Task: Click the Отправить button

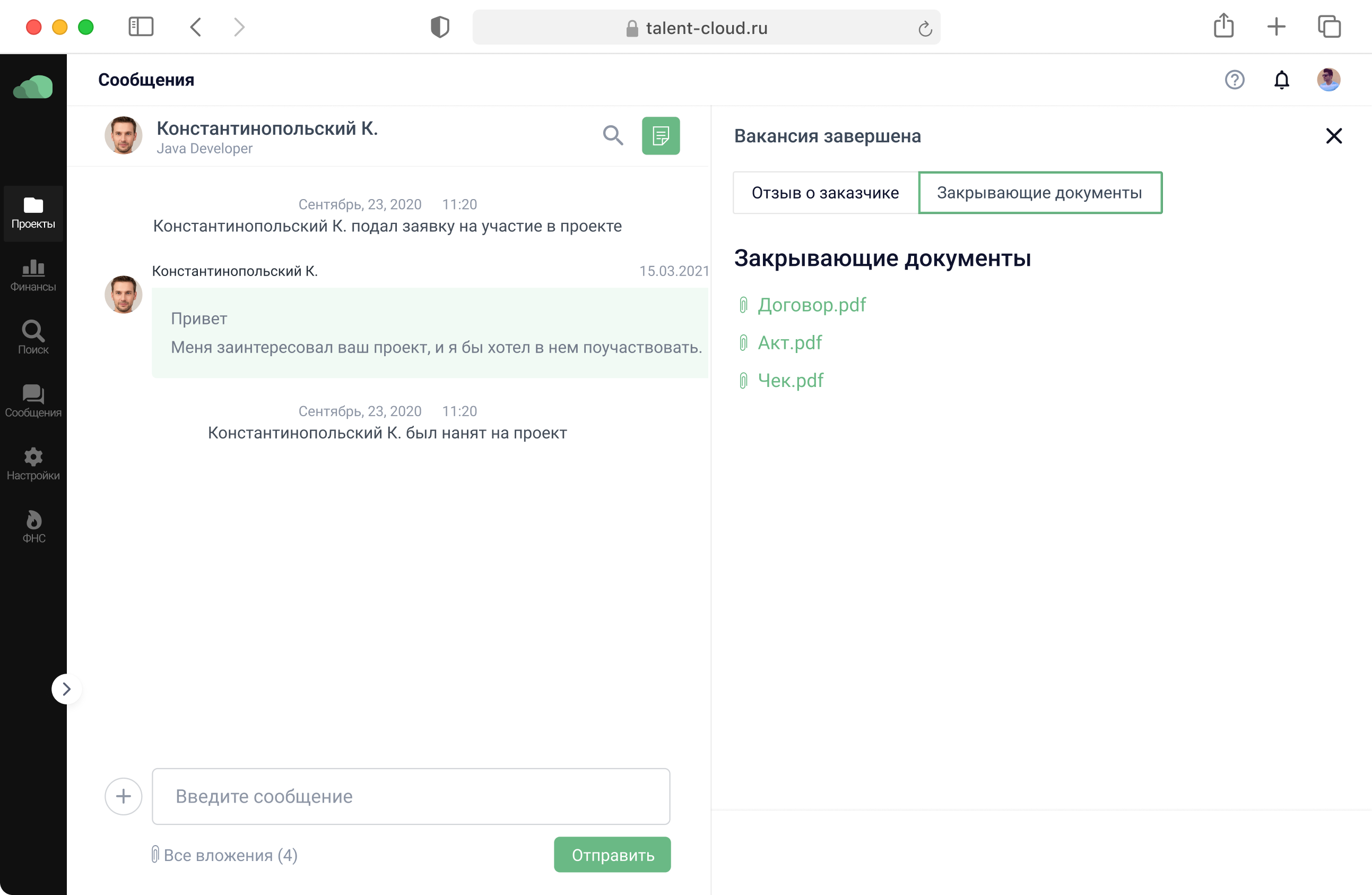Action: tap(612, 855)
